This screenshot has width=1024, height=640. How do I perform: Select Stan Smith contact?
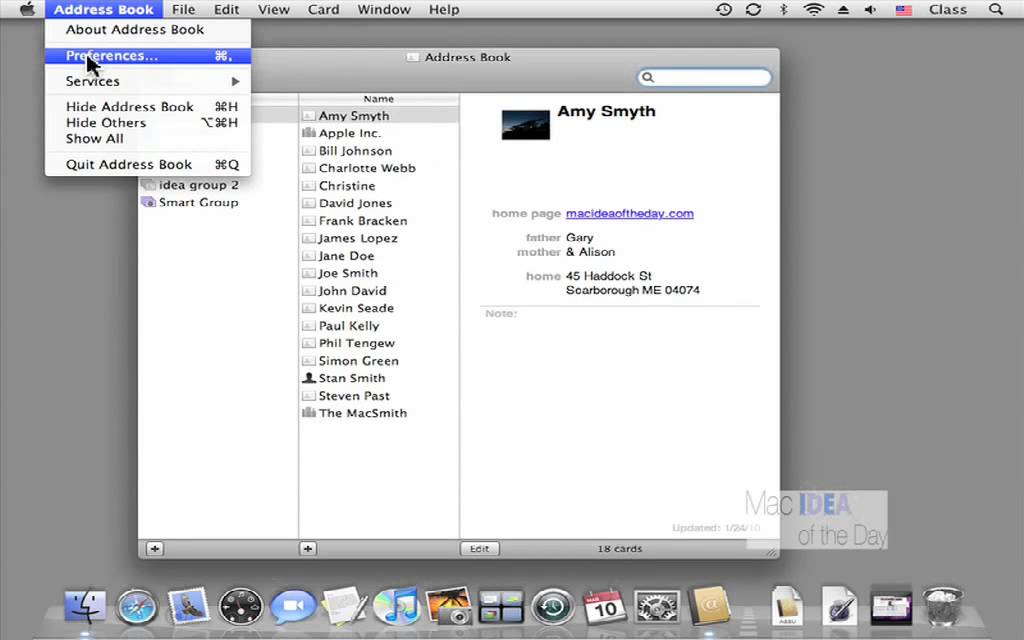point(379,378)
